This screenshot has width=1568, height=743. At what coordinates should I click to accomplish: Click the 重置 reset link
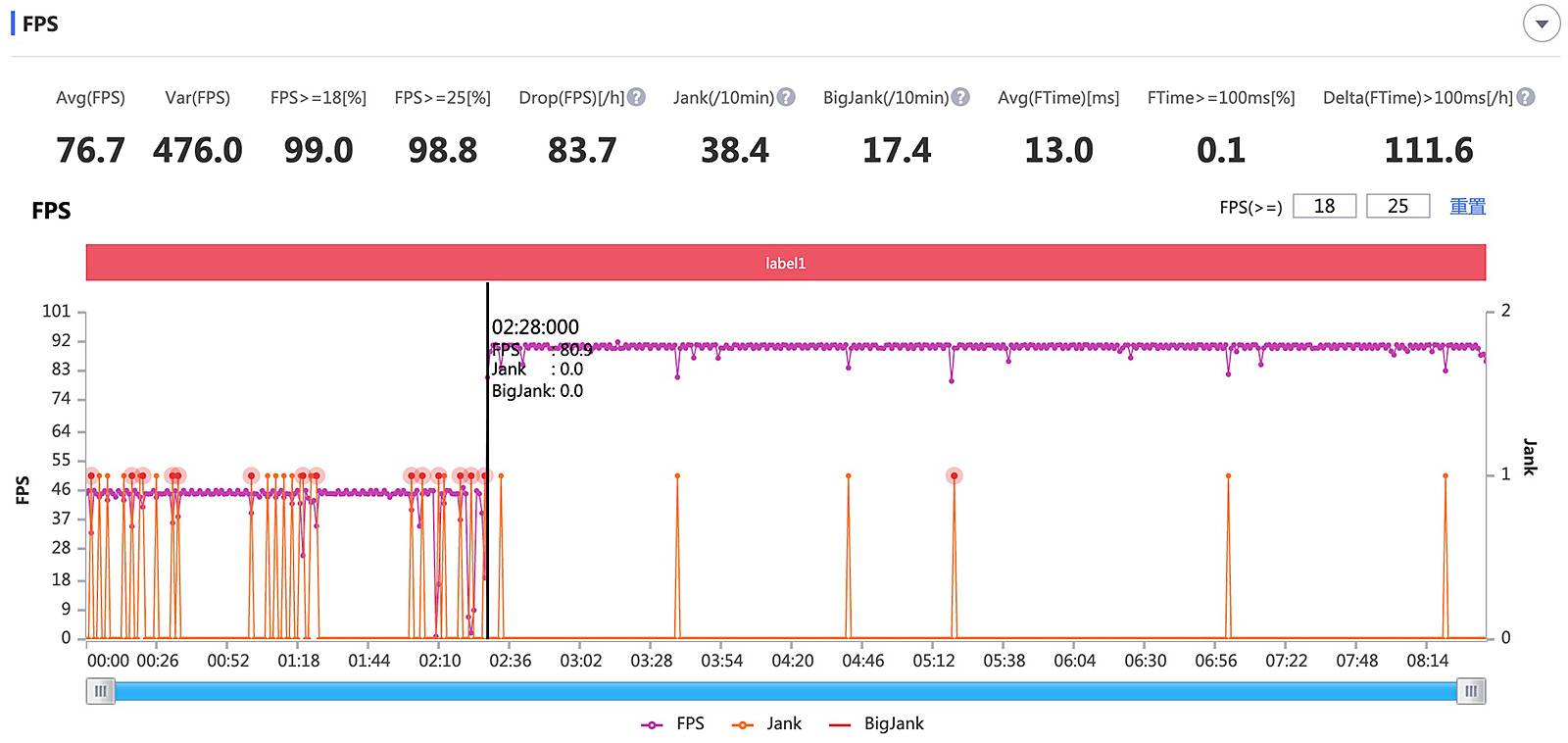1467,207
